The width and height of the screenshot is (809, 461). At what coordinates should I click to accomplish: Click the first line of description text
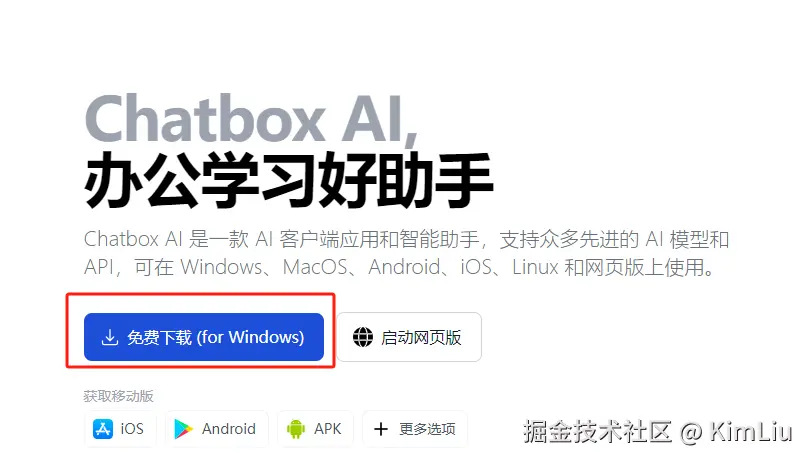(x=407, y=239)
